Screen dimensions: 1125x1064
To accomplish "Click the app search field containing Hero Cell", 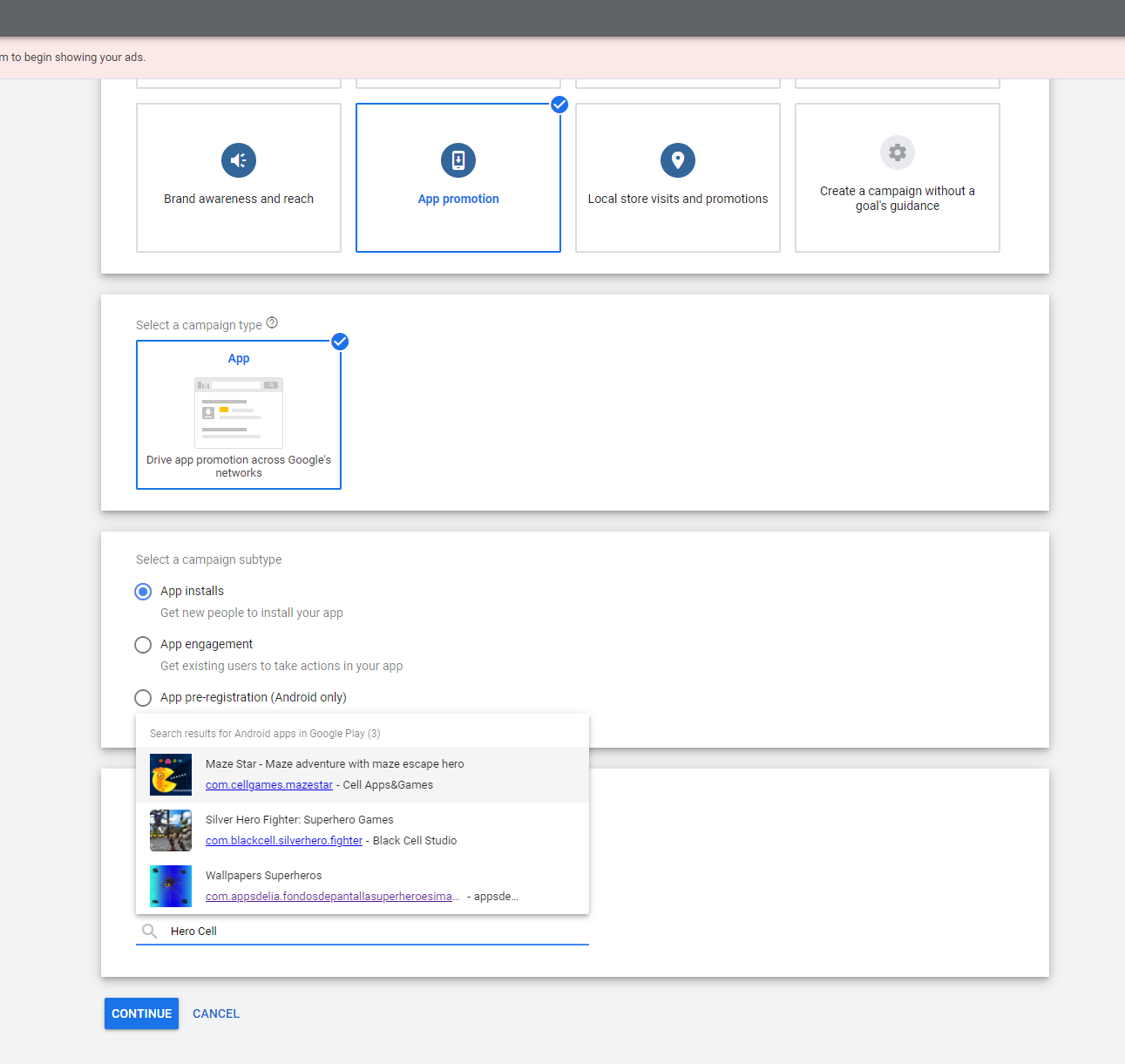I will coord(363,931).
